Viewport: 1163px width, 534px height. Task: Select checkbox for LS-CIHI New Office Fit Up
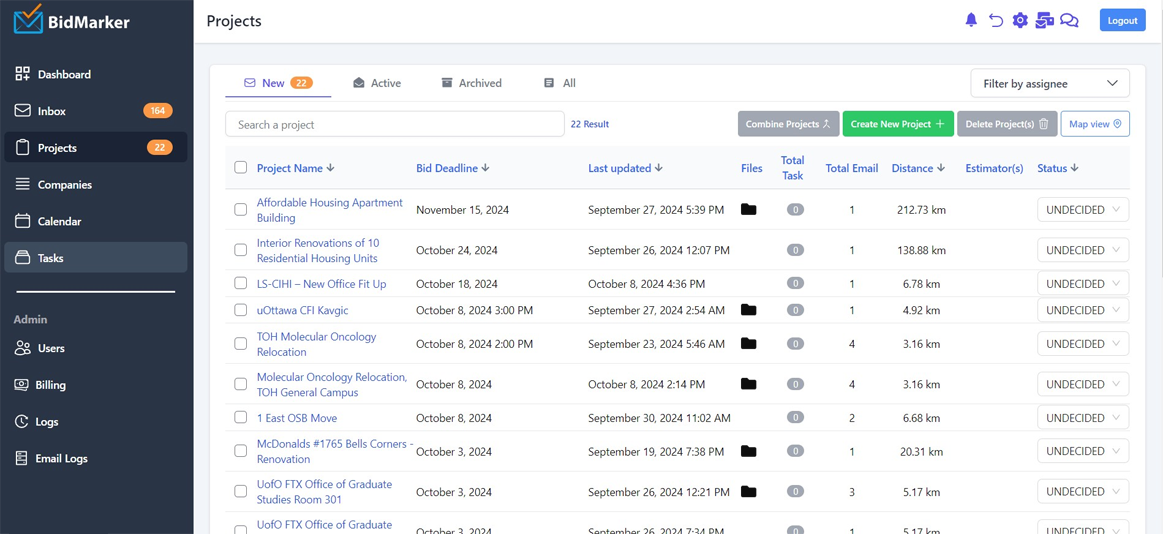(x=240, y=283)
